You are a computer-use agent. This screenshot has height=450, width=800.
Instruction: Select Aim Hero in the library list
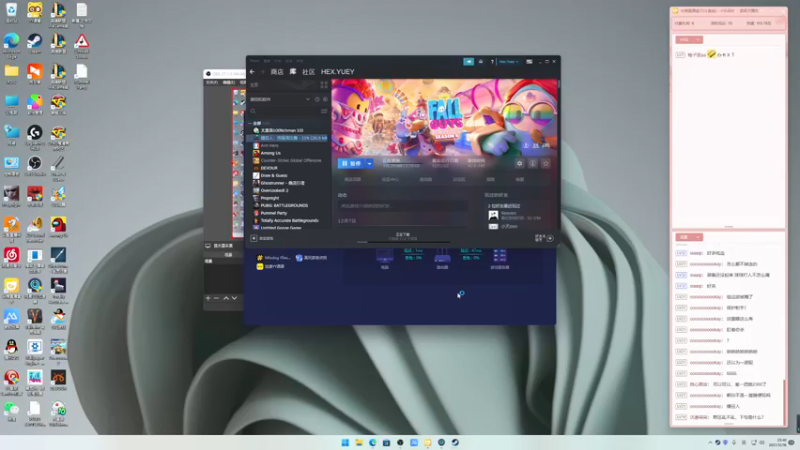click(x=270, y=145)
